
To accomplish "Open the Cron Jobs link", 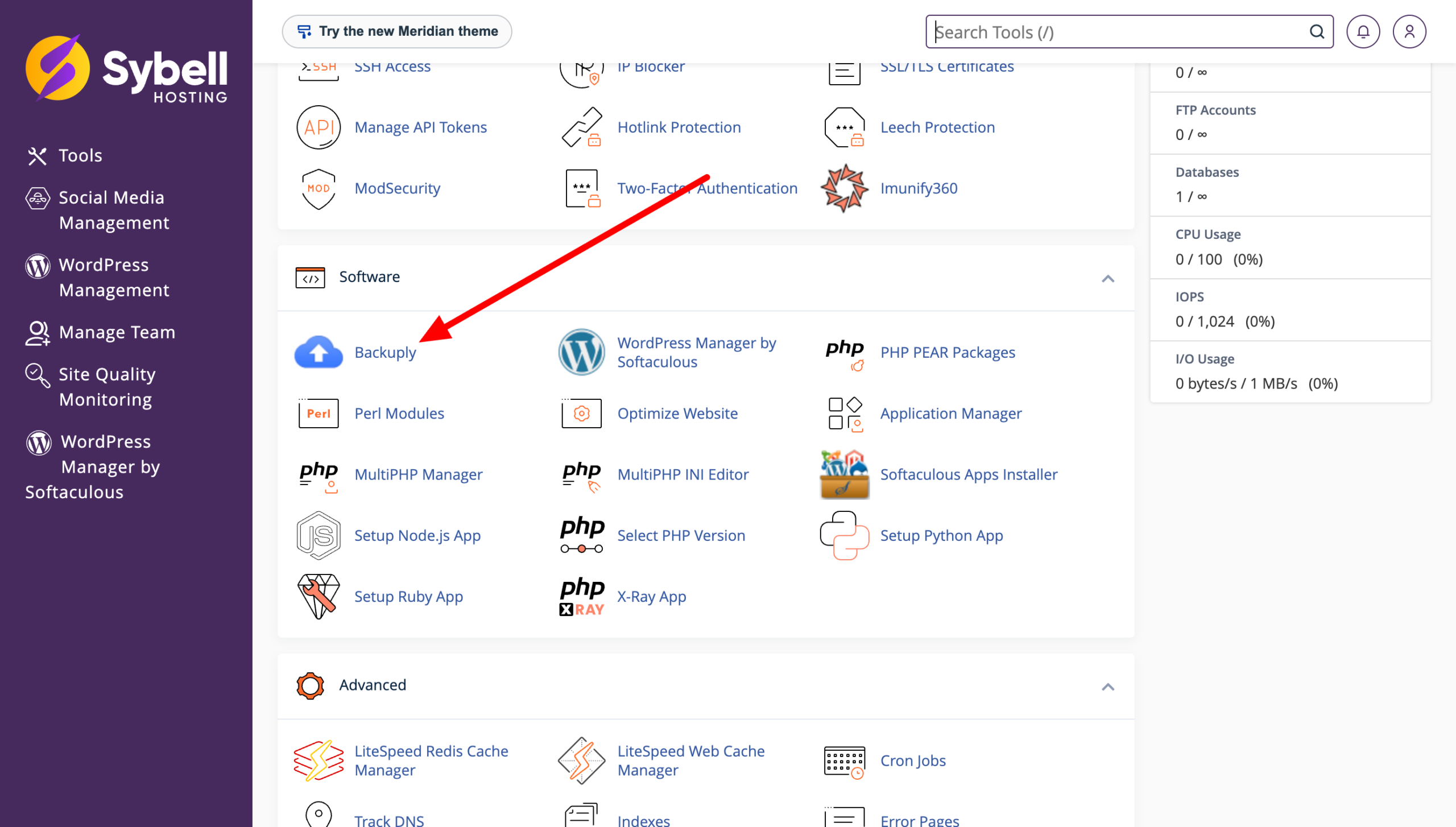I will coord(913,760).
